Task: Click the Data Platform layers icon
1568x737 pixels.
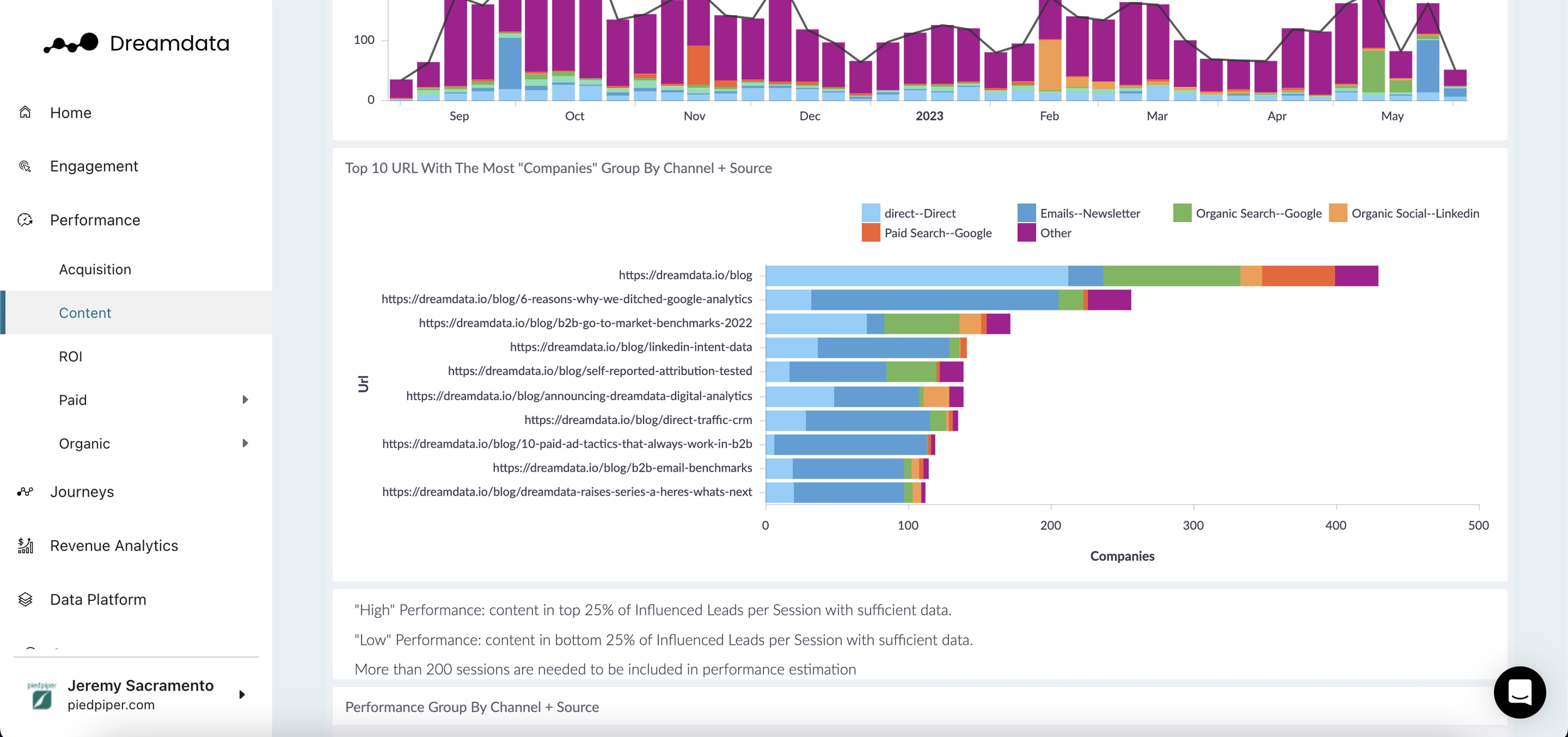Action: 25,600
